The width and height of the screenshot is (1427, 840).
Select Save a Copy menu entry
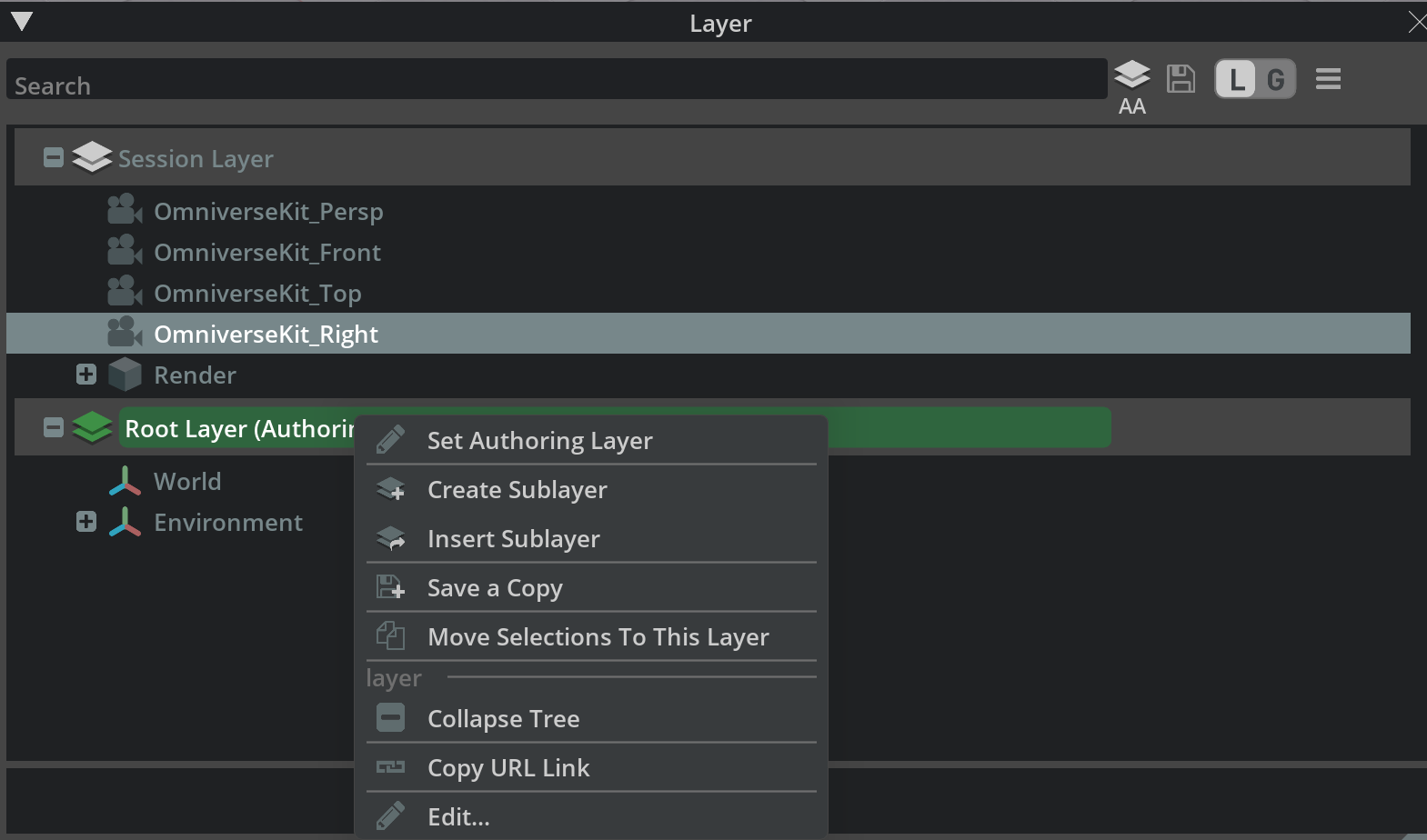(495, 588)
